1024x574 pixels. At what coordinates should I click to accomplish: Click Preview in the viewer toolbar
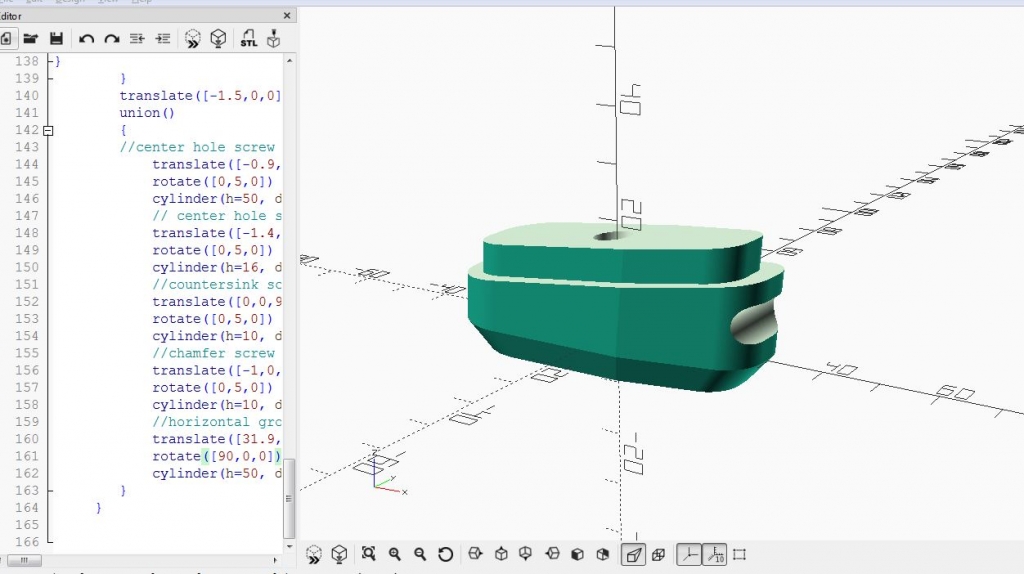coord(314,554)
